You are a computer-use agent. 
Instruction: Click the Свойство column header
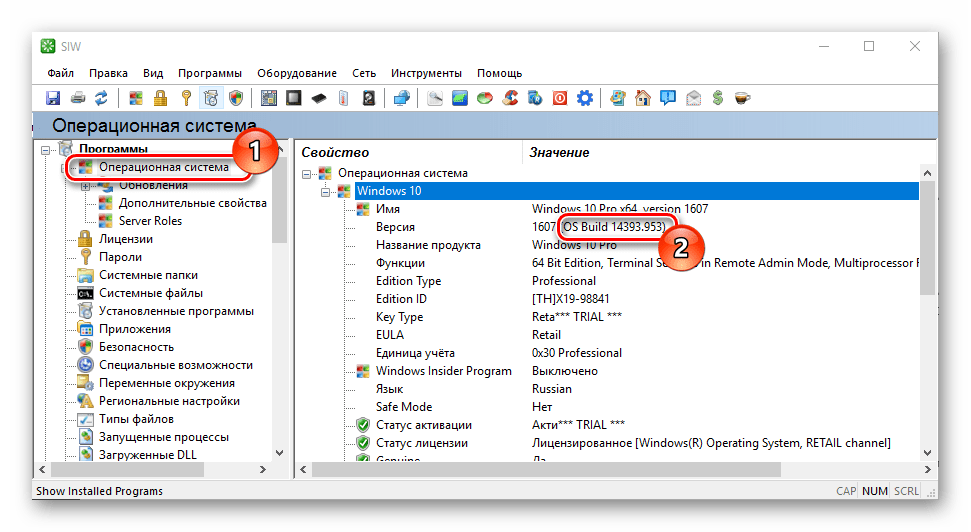(x=336, y=152)
